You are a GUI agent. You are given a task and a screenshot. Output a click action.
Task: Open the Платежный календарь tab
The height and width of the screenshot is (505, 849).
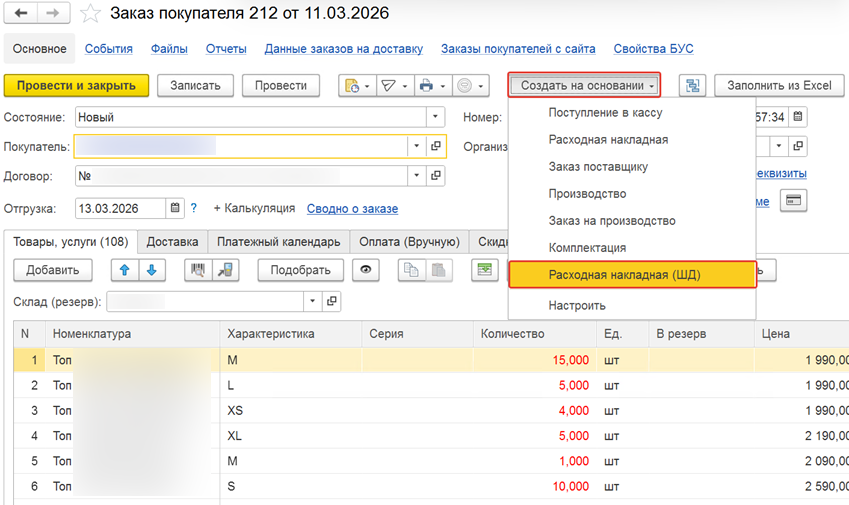[278, 241]
